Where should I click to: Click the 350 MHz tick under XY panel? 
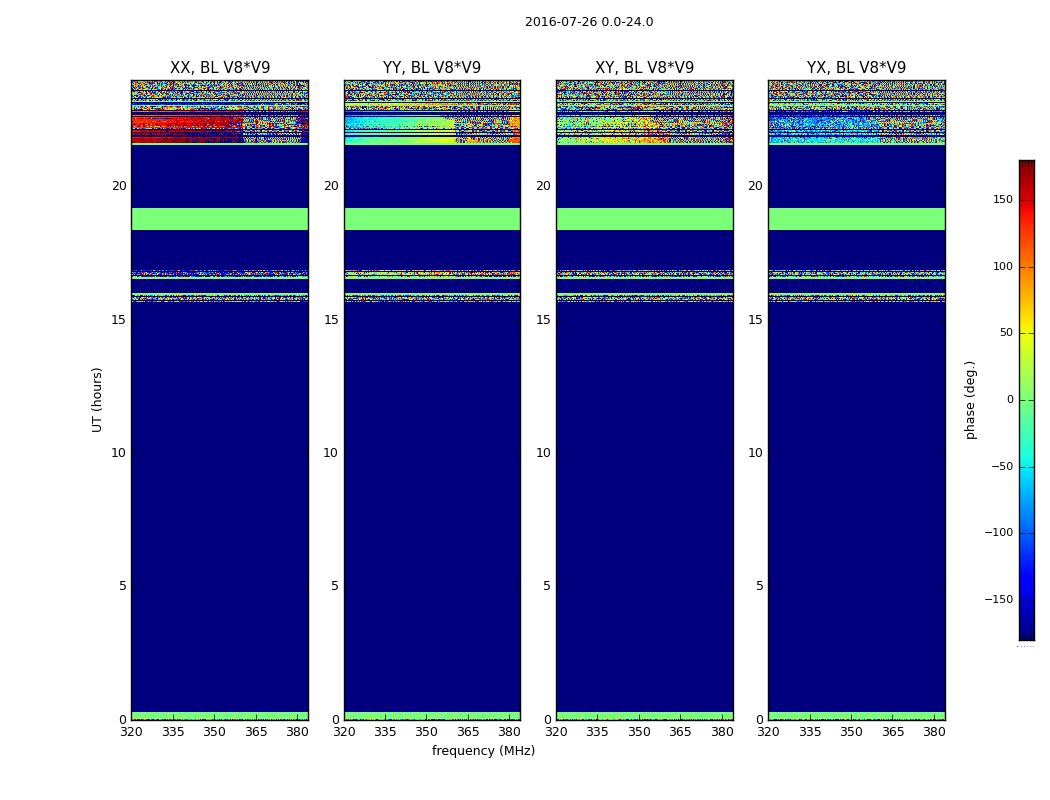(x=639, y=732)
